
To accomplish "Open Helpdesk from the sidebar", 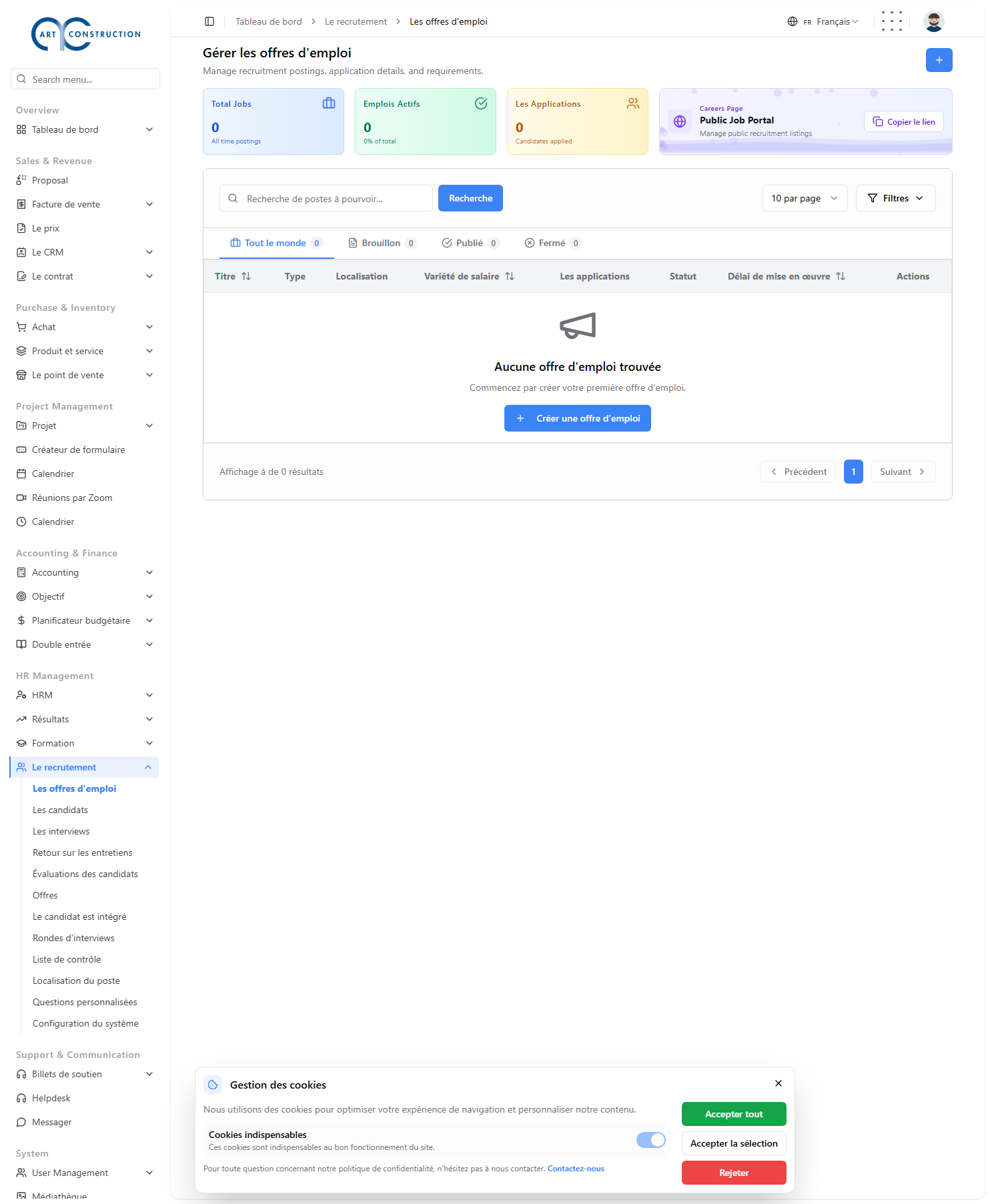I will pos(85,1098).
